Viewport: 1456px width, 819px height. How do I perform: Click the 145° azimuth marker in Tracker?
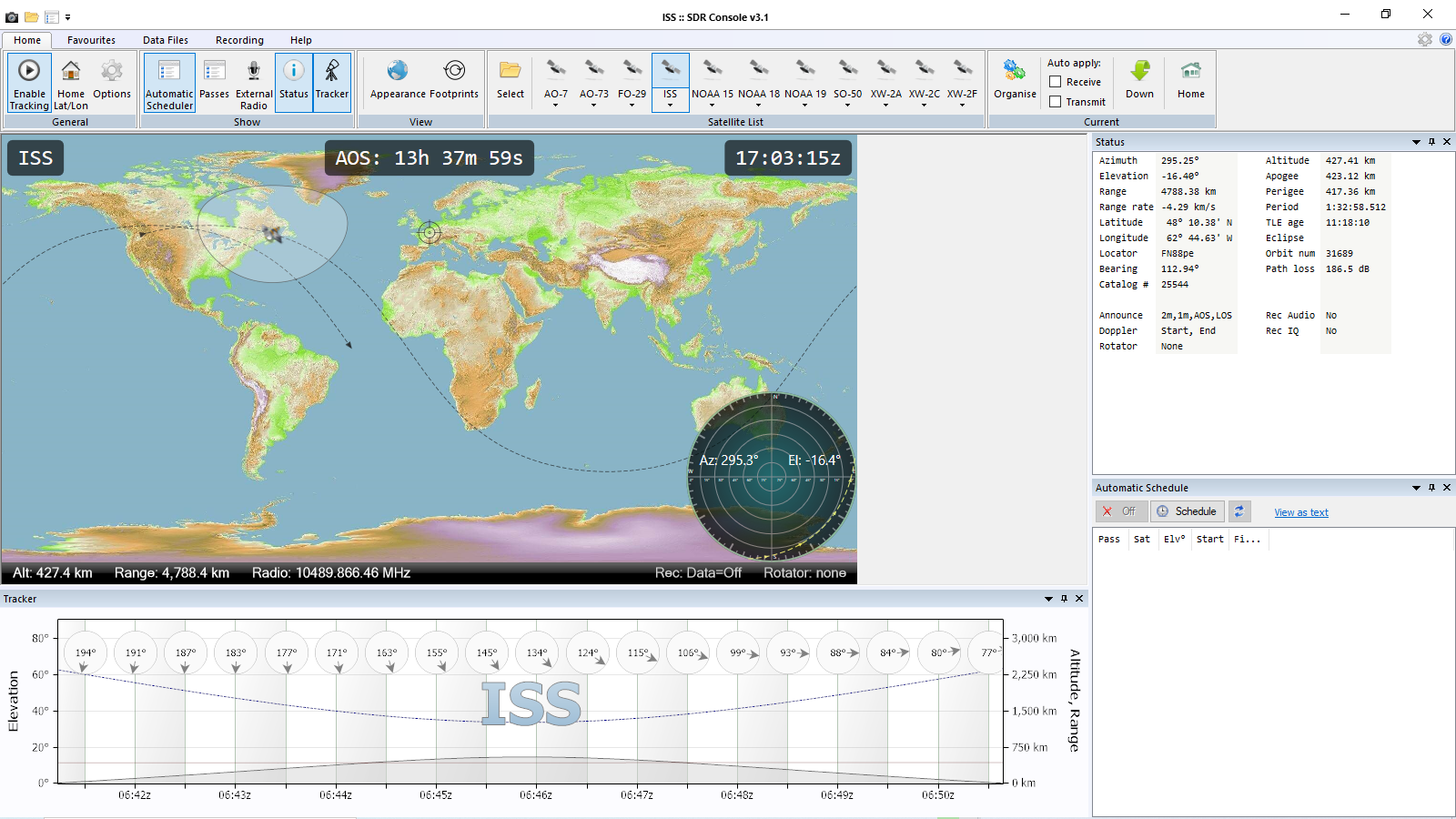(x=487, y=652)
